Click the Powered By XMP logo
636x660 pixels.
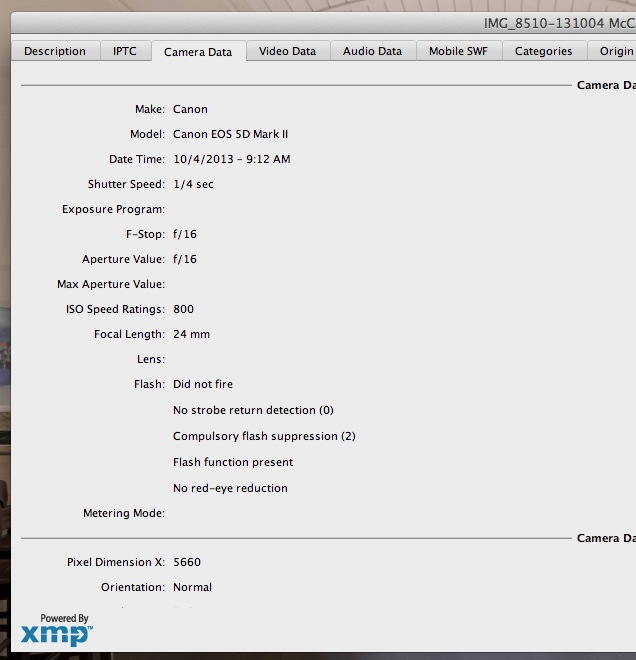point(57,630)
